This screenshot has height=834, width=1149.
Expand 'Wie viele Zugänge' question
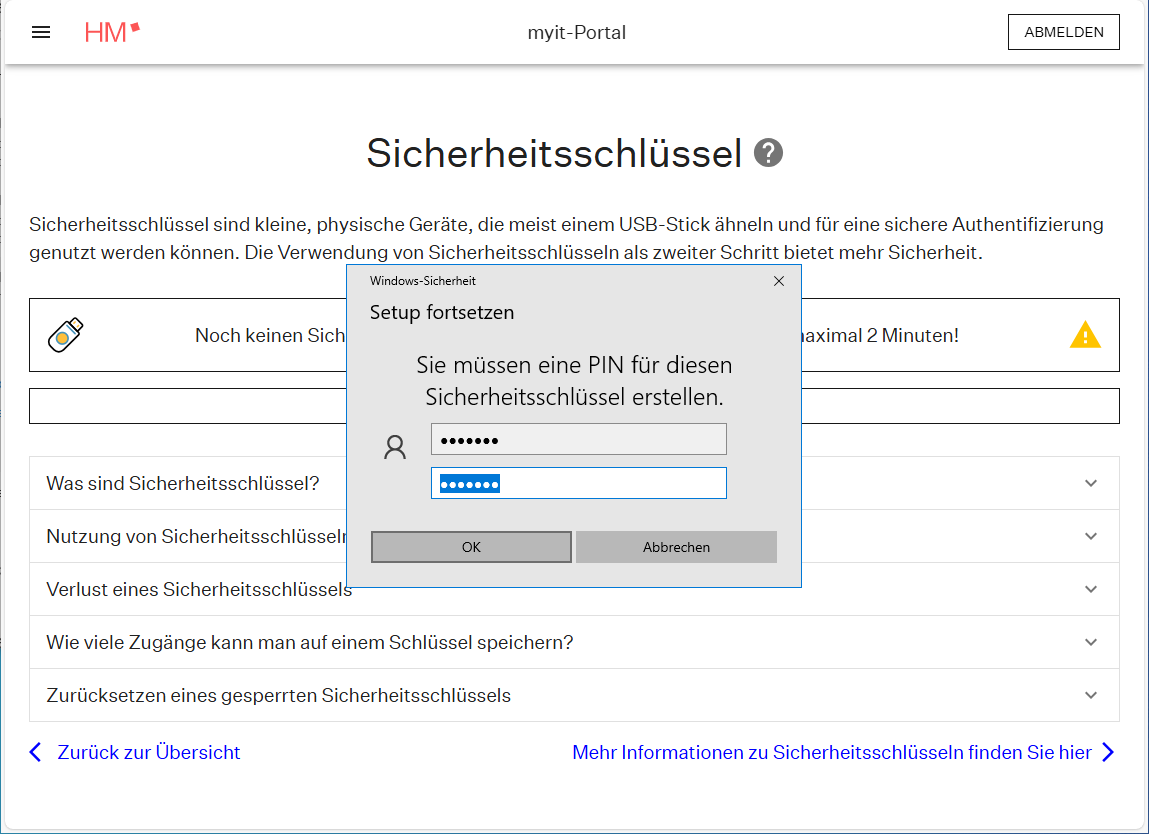1090,642
